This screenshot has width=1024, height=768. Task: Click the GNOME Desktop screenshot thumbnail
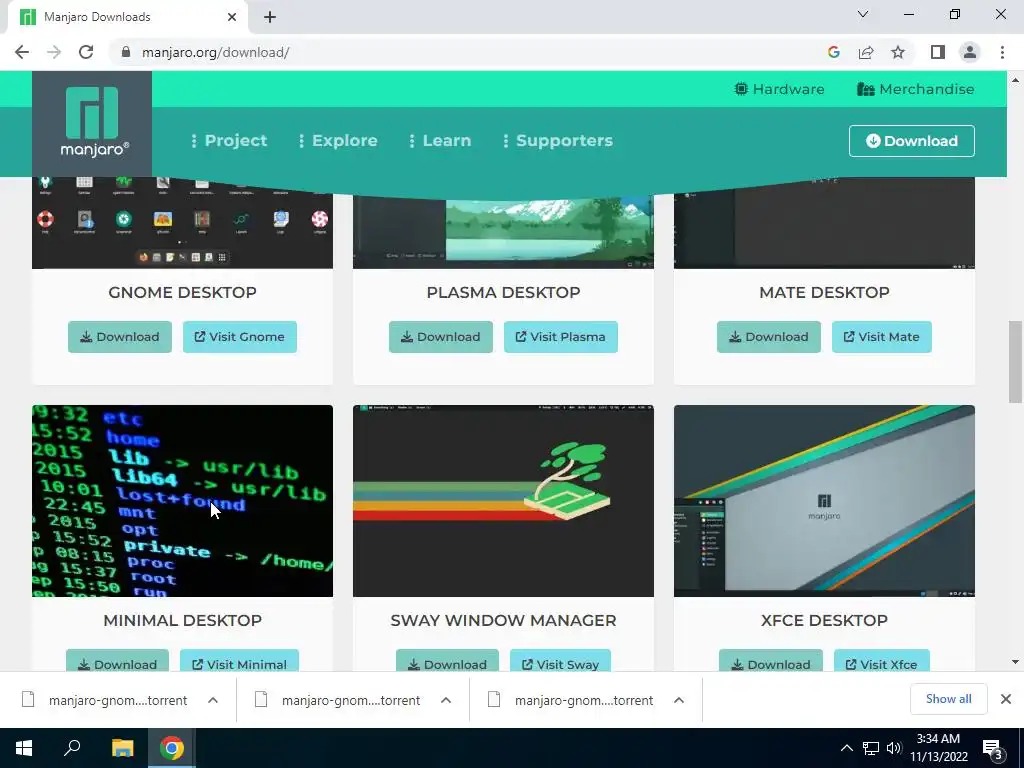click(x=182, y=223)
